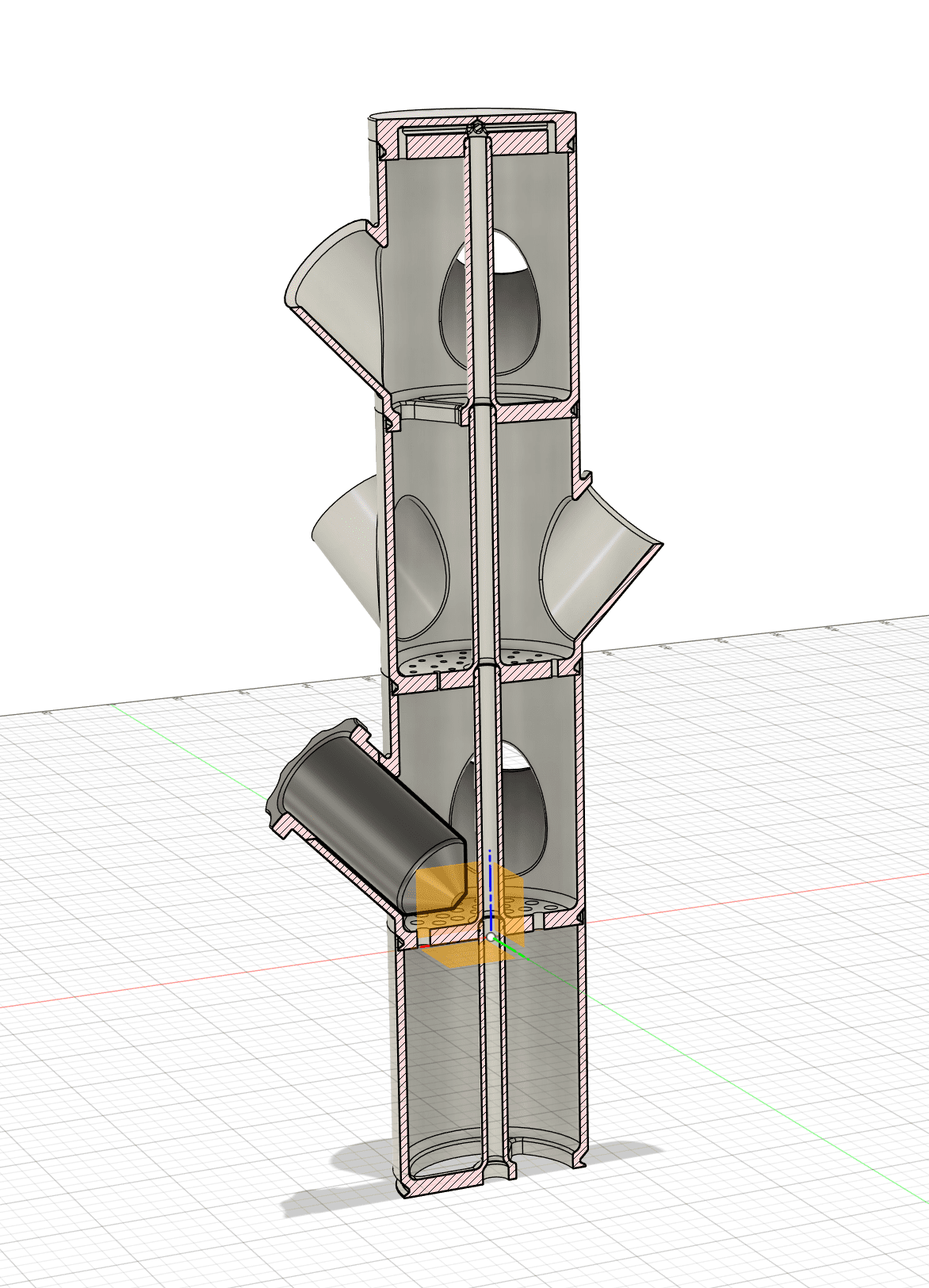
Task: Select the orange origin planes cube
Action: [470, 915]
